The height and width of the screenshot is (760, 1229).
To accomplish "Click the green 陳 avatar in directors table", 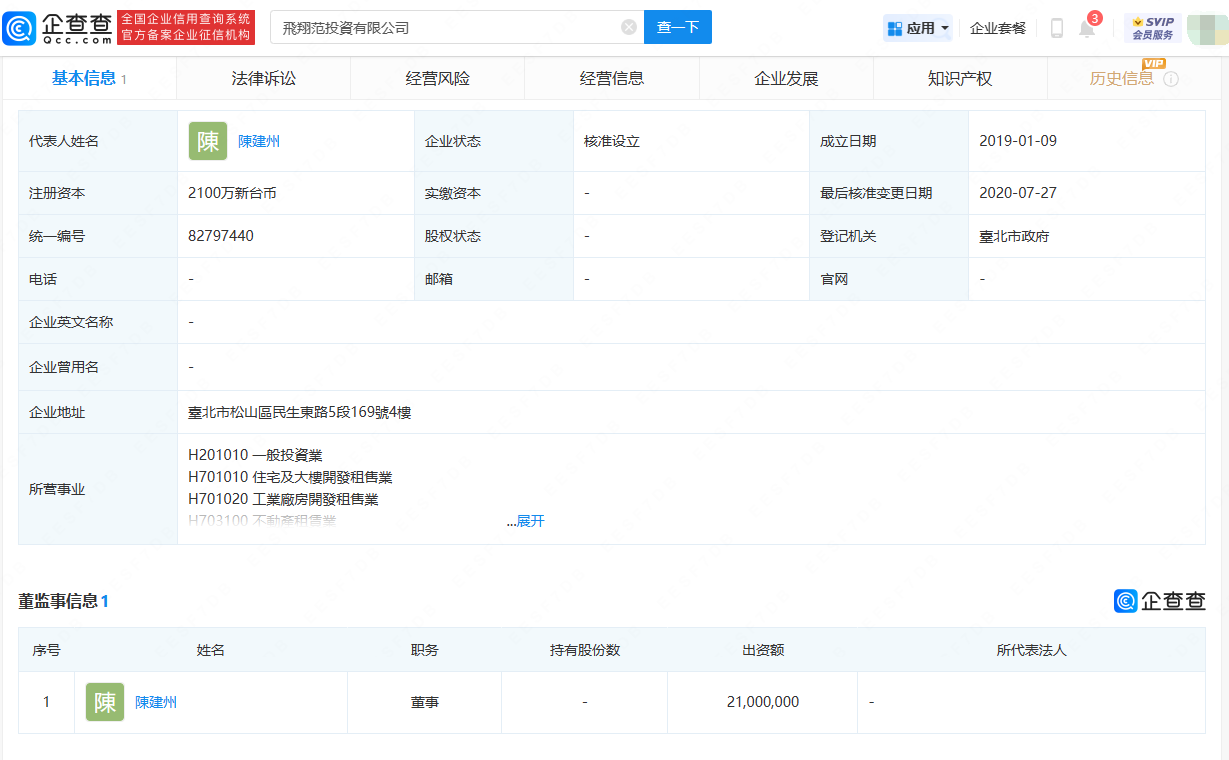I will point(105,702).
